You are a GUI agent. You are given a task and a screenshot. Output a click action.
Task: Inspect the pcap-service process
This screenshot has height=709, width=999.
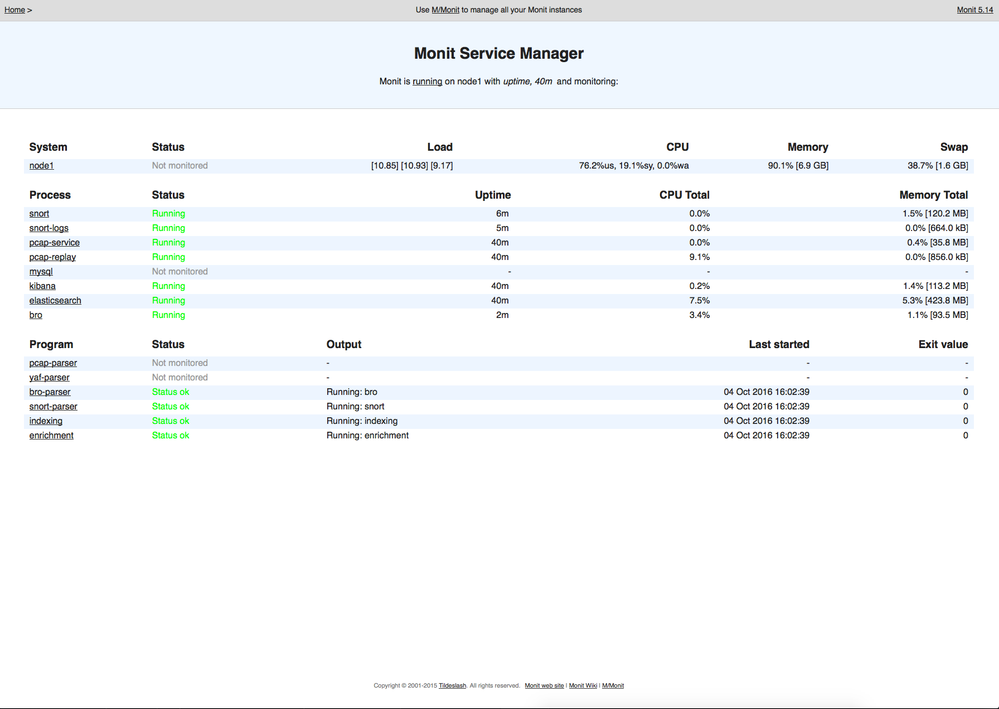[x=54, y=242]
